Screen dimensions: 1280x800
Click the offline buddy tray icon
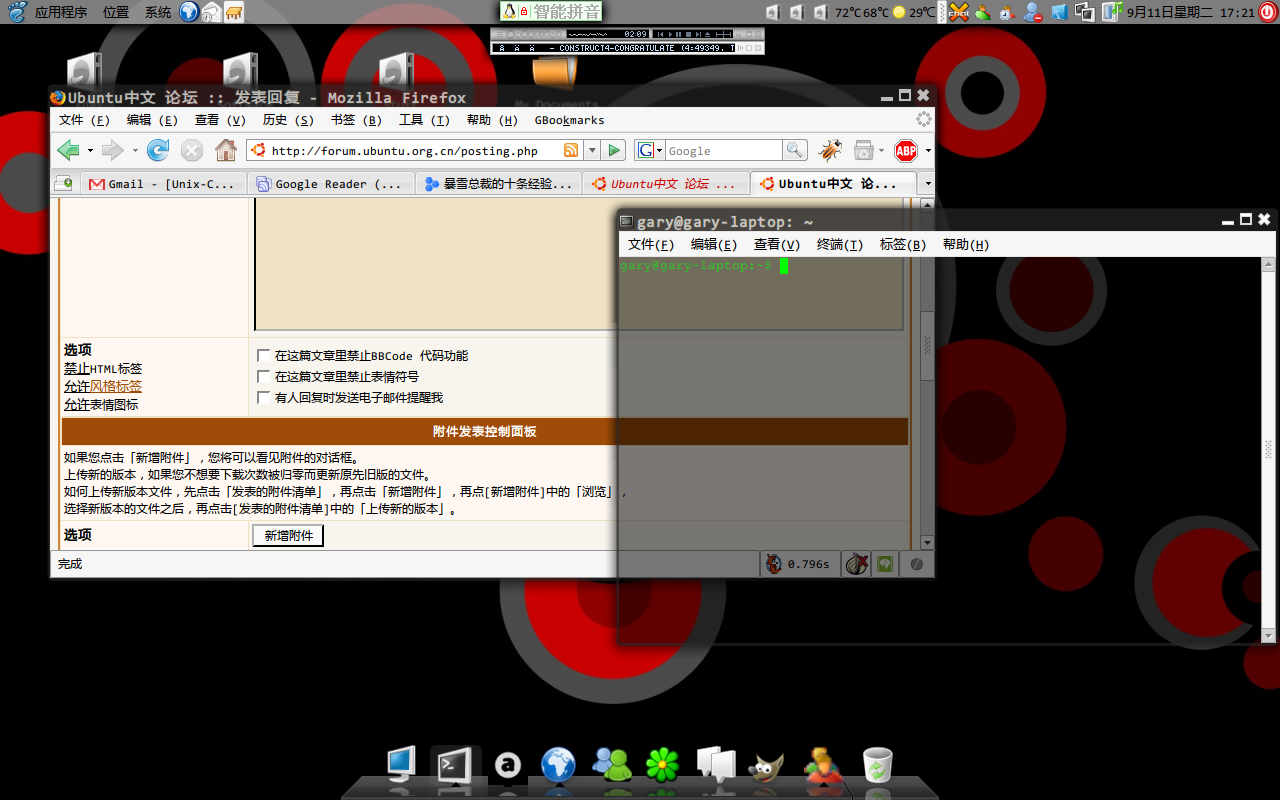[1033, 12]
